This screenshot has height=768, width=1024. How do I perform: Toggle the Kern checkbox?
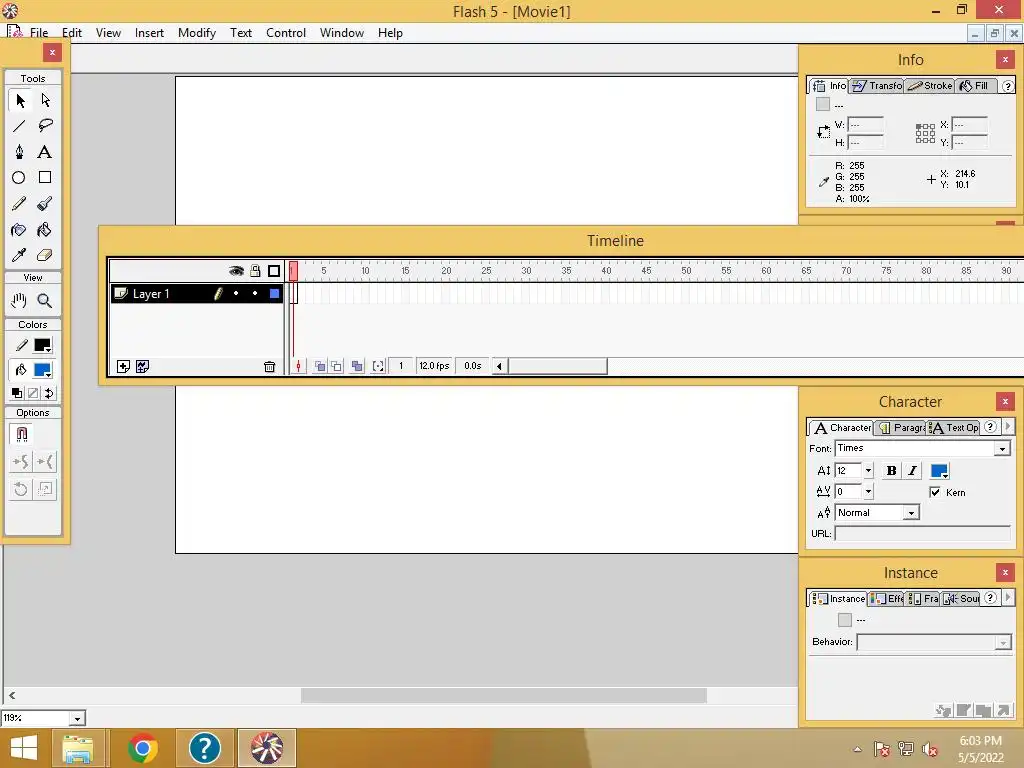[935, 492]
